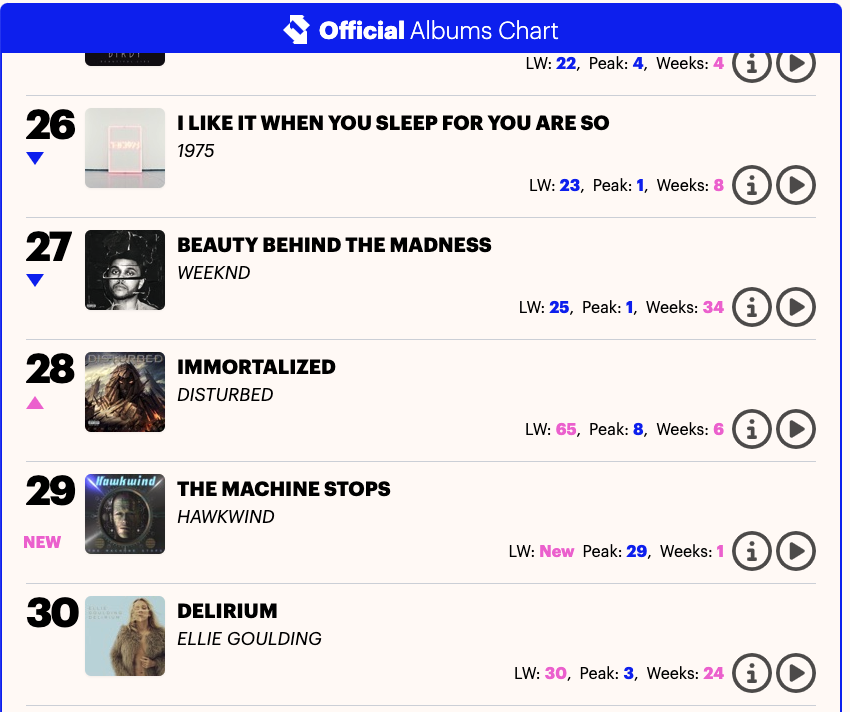The width and height of the screenshot is (850, 712).
Task: Click info icon for the 1975 album
Action: click(752, 185)
